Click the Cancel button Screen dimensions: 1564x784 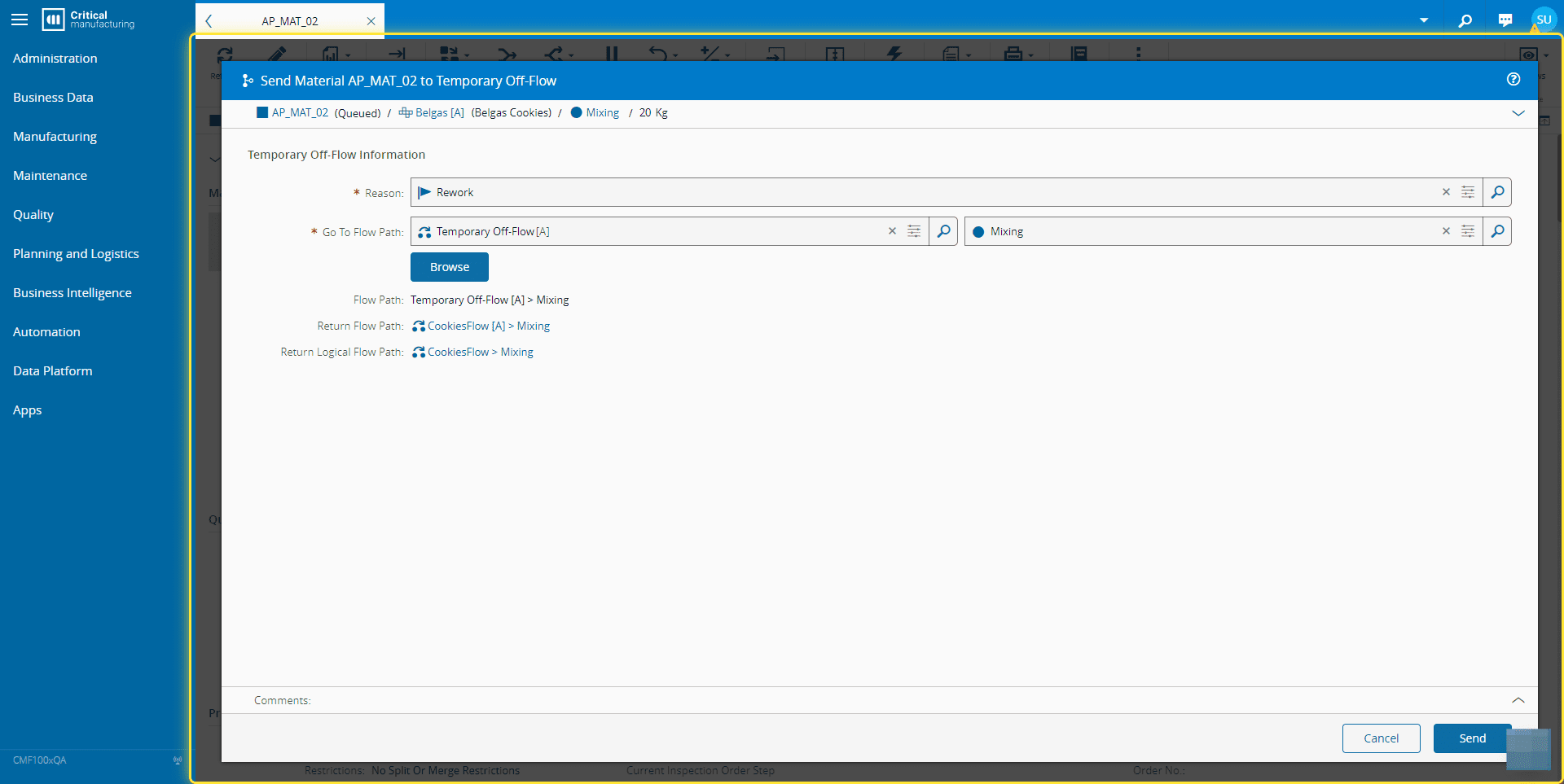coord(1382,738)
